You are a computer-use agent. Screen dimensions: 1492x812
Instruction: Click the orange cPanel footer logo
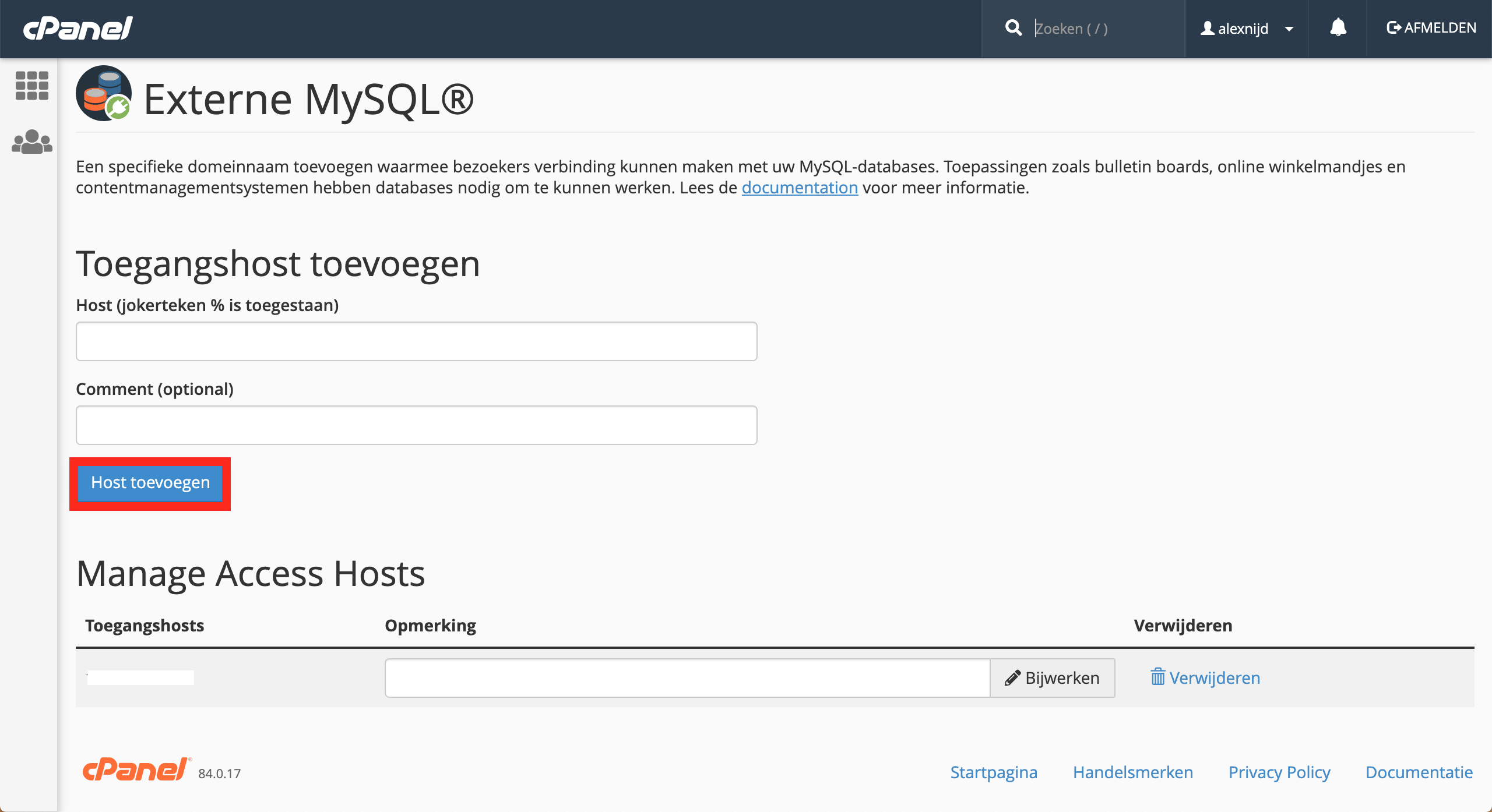(136, 769)
